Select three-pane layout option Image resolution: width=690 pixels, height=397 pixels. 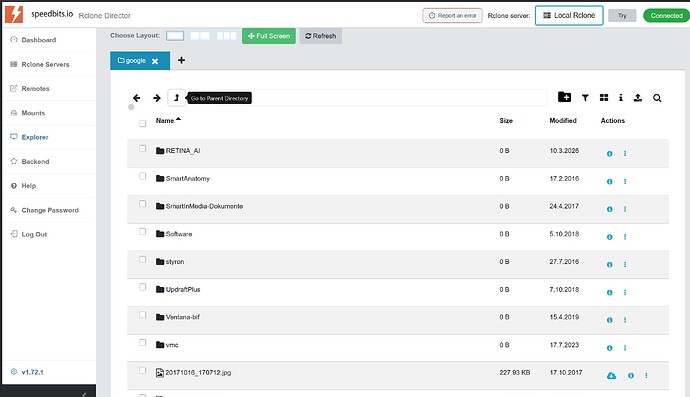[x=227, y=36]
